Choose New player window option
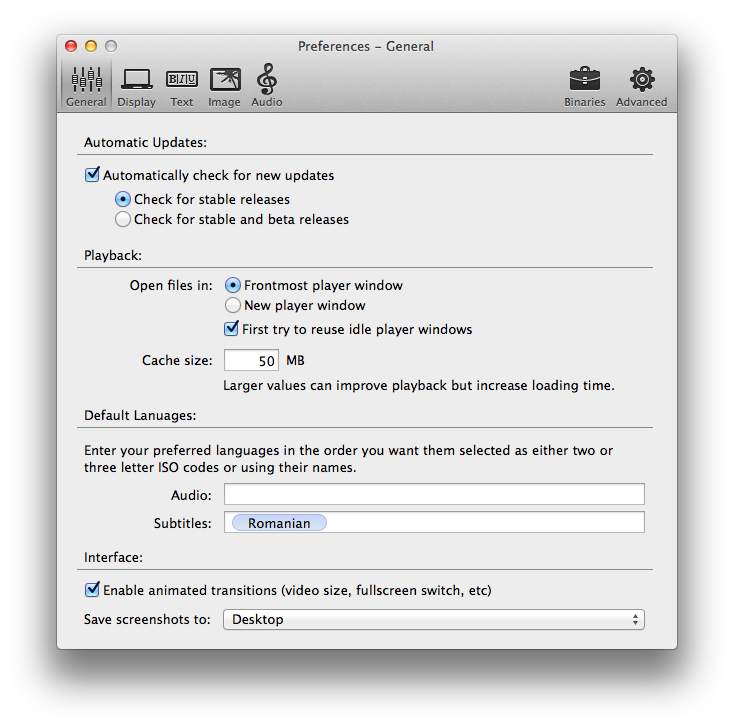734x728 pixels. click(x=233, y=306)
